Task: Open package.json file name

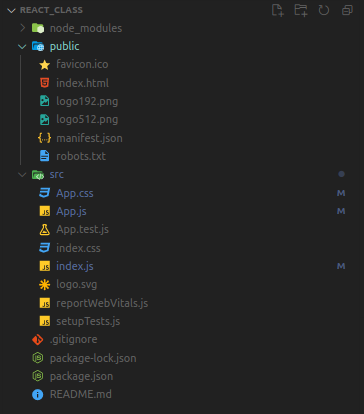Action: click(x=81, y=377)
